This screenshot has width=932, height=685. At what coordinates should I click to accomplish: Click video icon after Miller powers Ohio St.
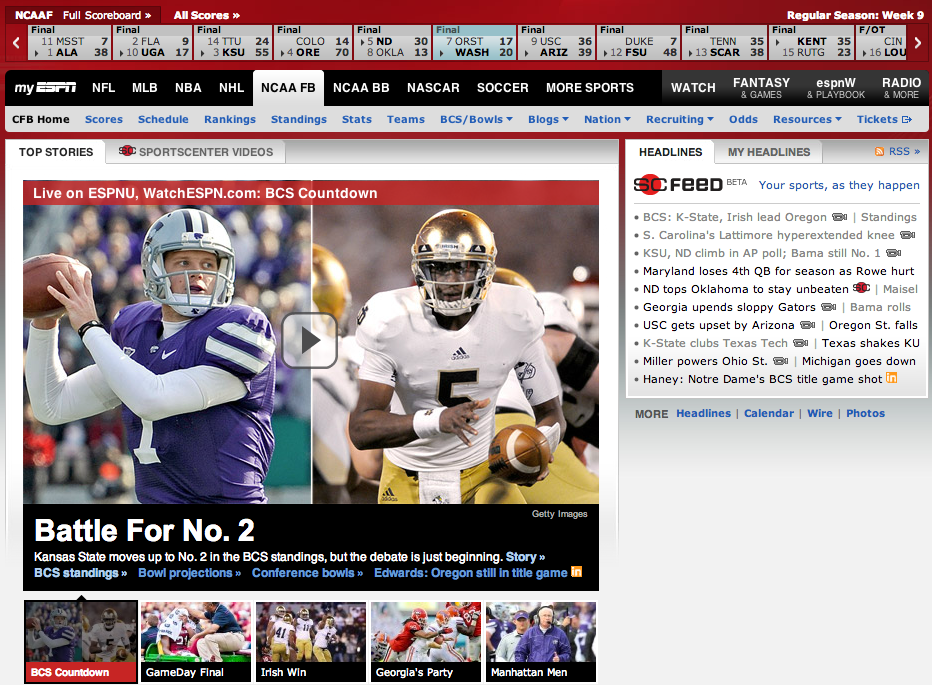coord(780,360)
